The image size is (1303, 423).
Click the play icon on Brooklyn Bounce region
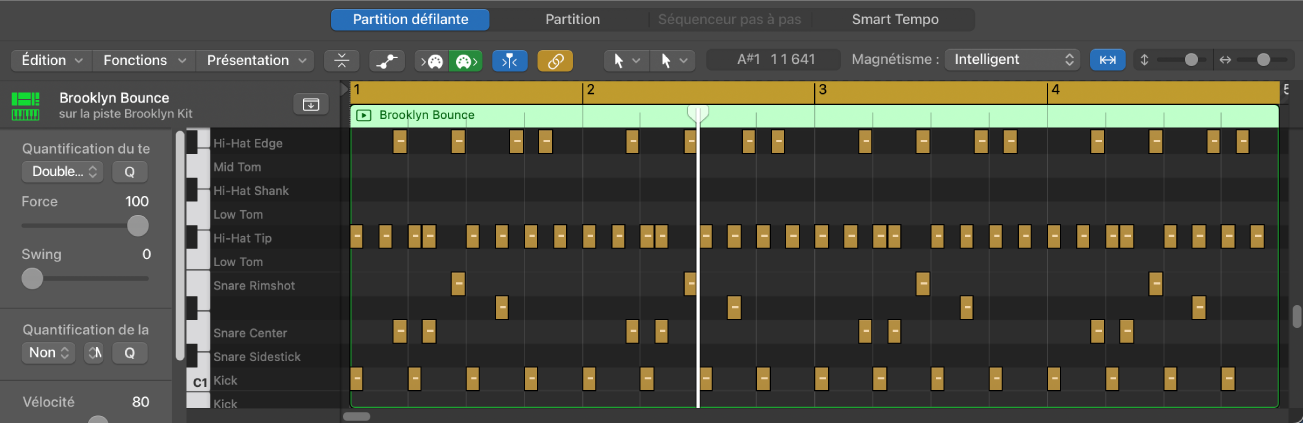click(x=364, y=116)
